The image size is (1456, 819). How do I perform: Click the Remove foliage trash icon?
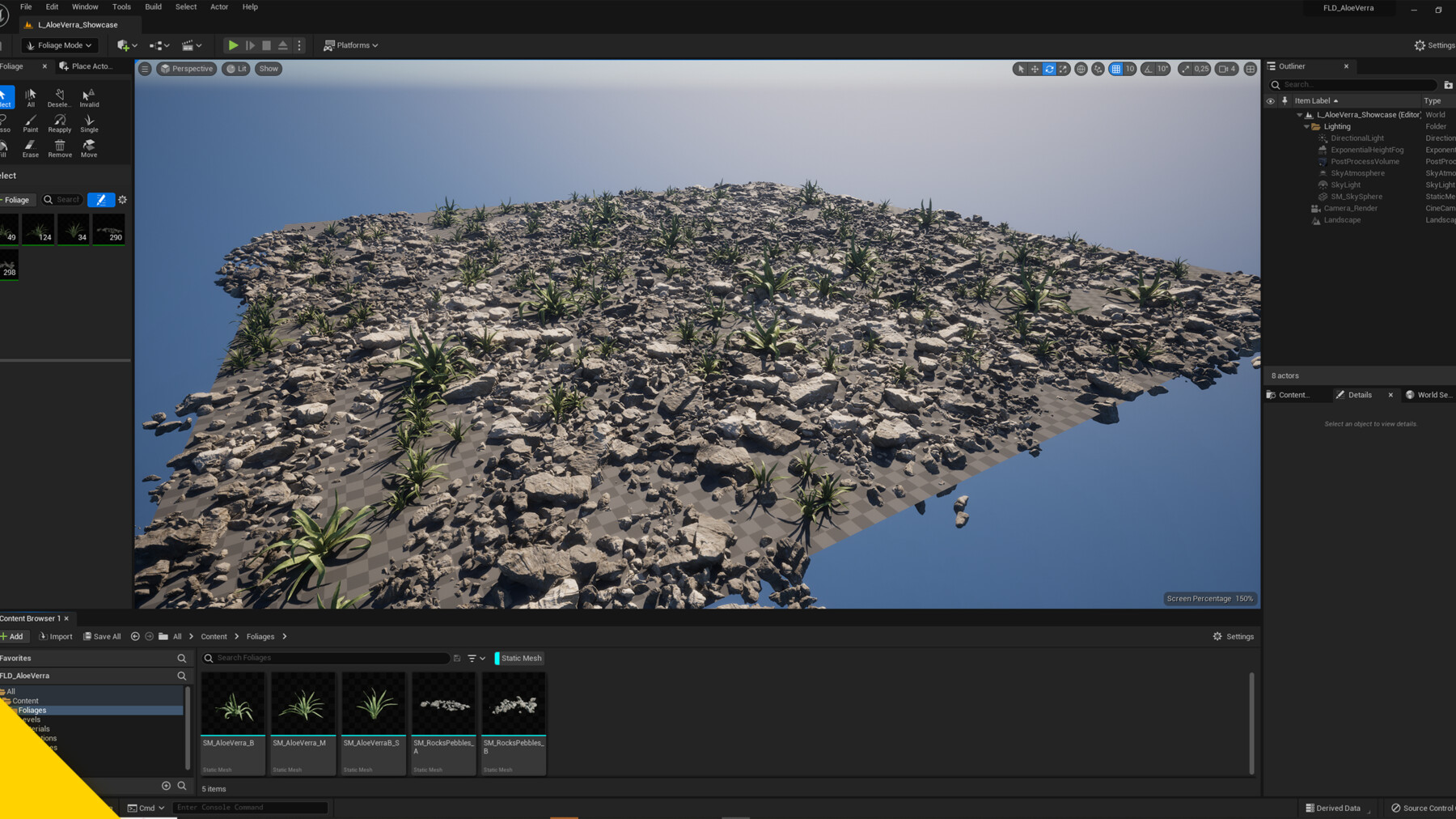click(x=60, y=146)
